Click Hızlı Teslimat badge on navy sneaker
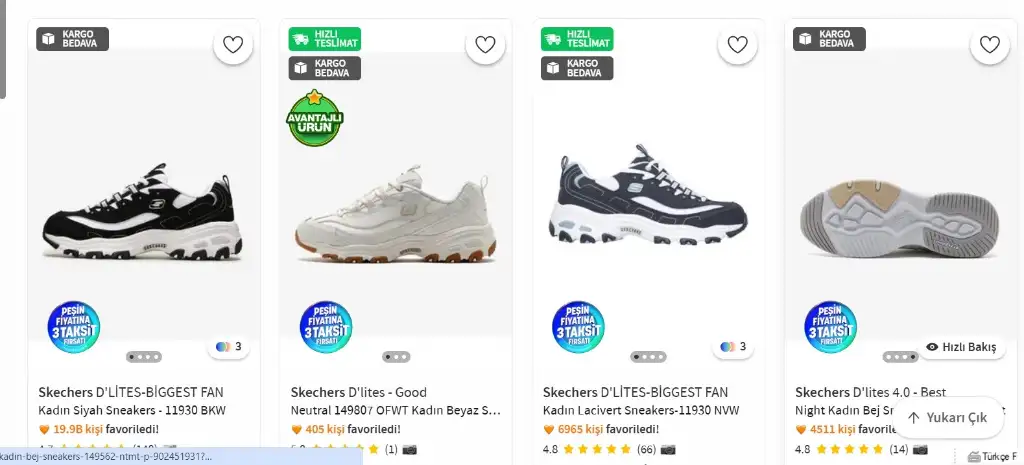The width and height of the screenshot is (1024, 465). coord(577,39)
